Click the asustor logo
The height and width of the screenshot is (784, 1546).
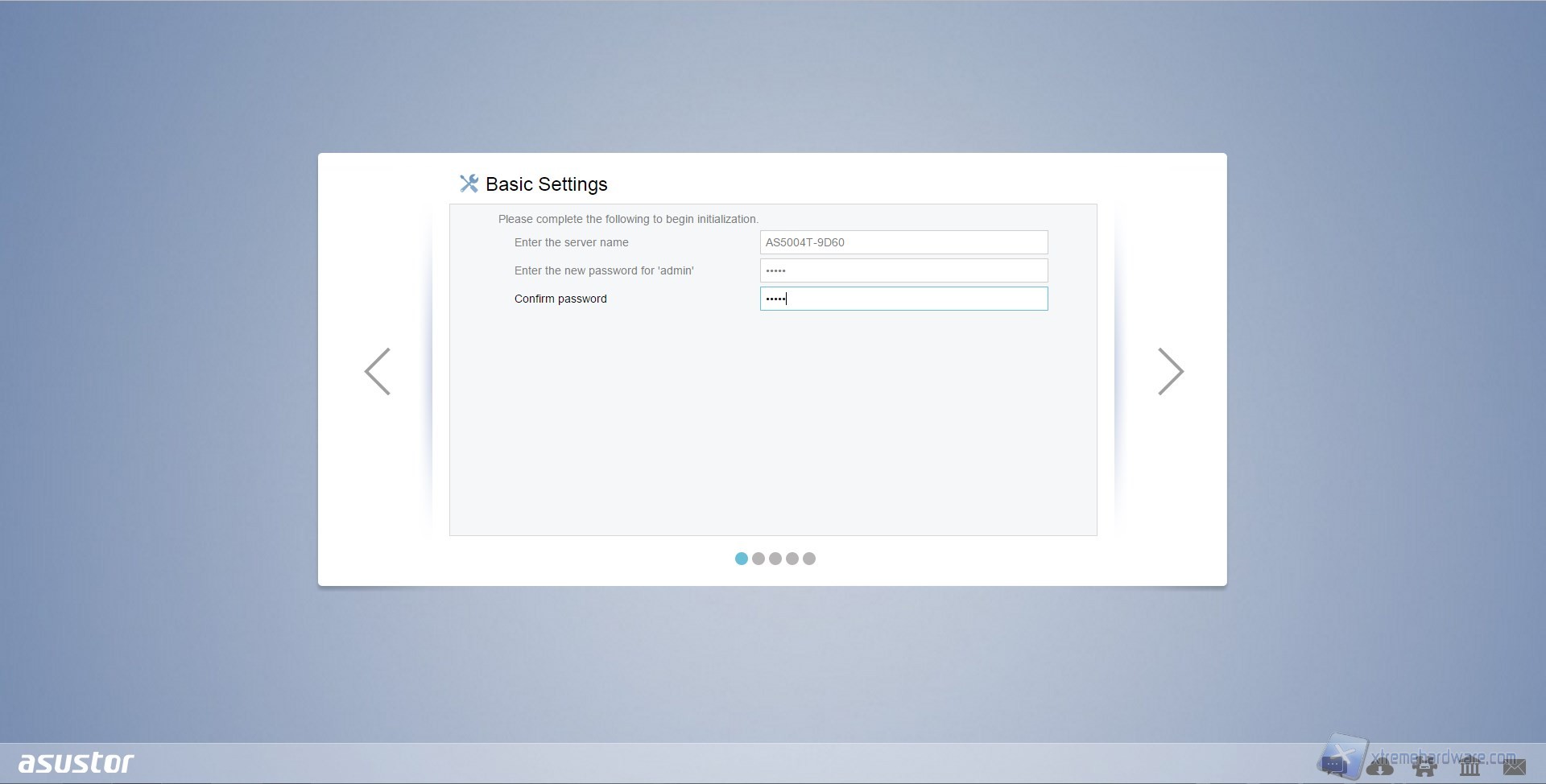tap(76, 762)
